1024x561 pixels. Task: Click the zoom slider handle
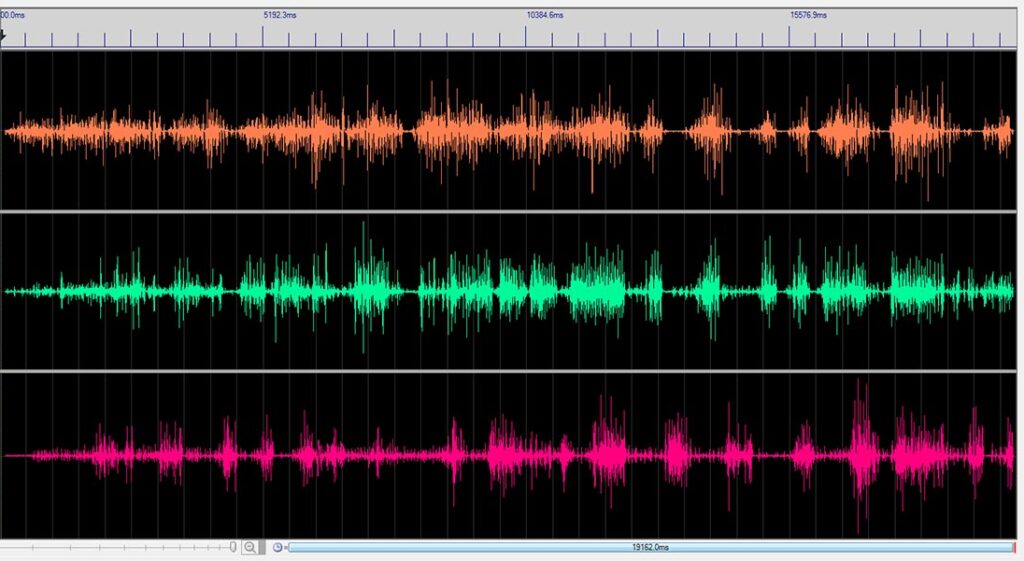(x=233, y=548)
